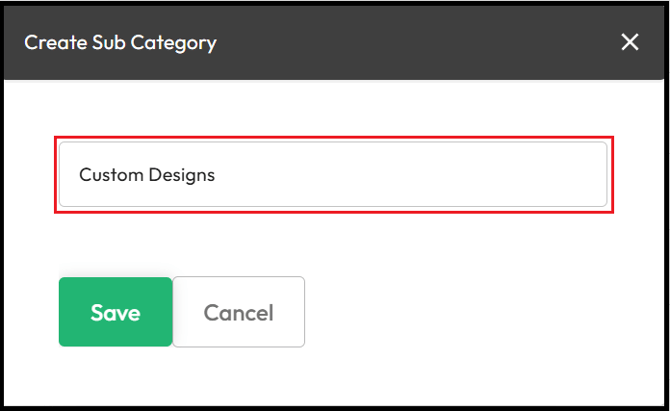670x411 pixels.
Task: Save the new sub category
Action: pos(116,312)
